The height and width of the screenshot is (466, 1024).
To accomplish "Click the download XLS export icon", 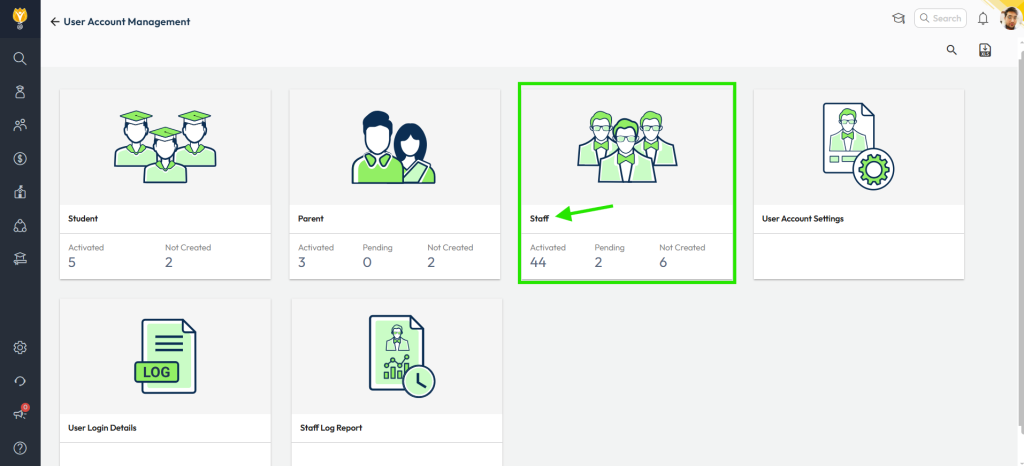I will point(985,50).
